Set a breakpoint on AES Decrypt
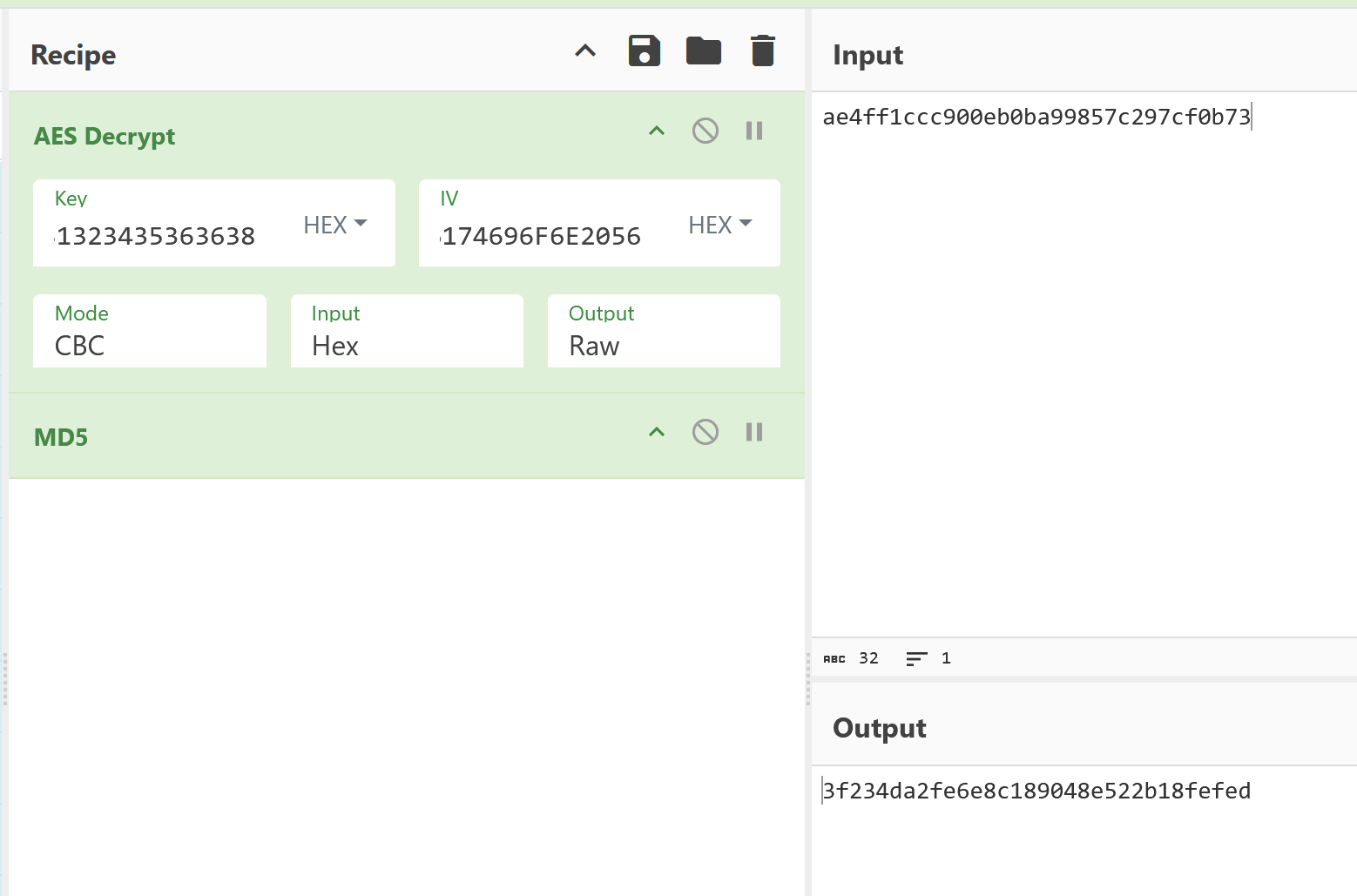 point(754,131)
